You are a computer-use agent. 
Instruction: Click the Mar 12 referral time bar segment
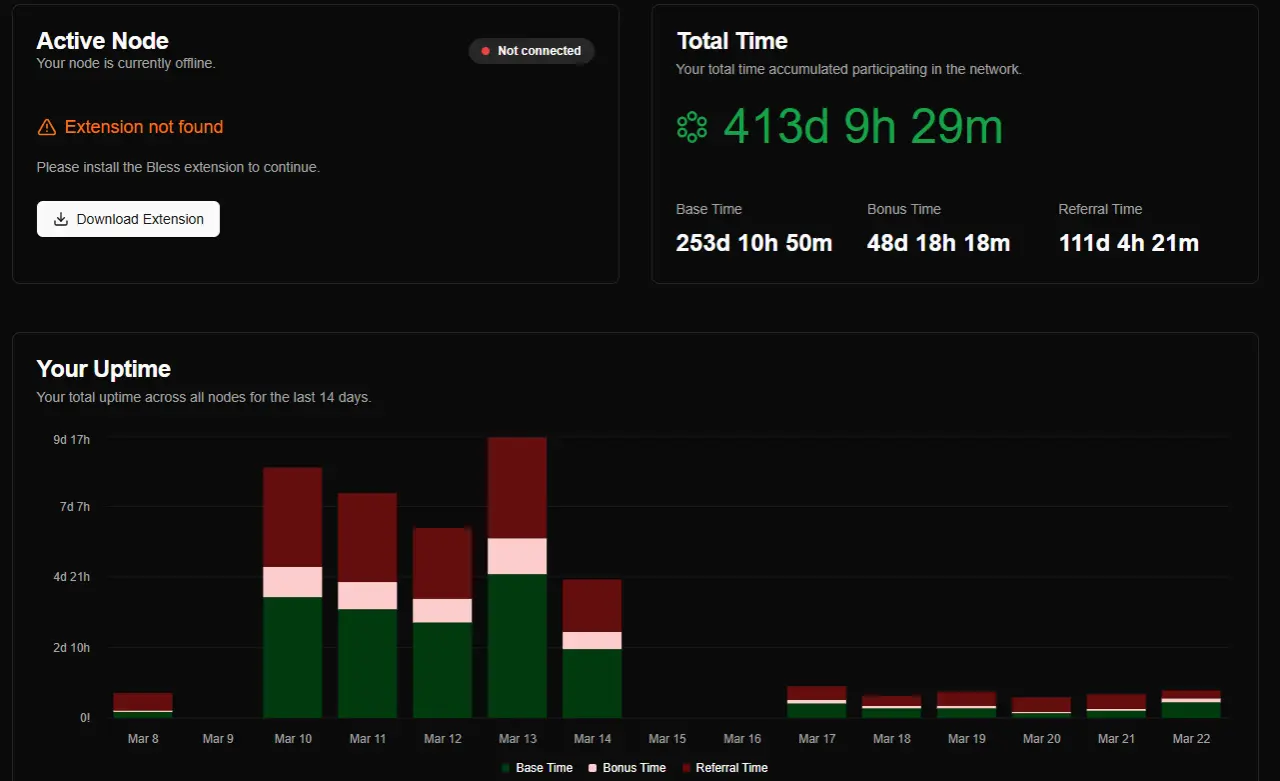coord(442,564)
